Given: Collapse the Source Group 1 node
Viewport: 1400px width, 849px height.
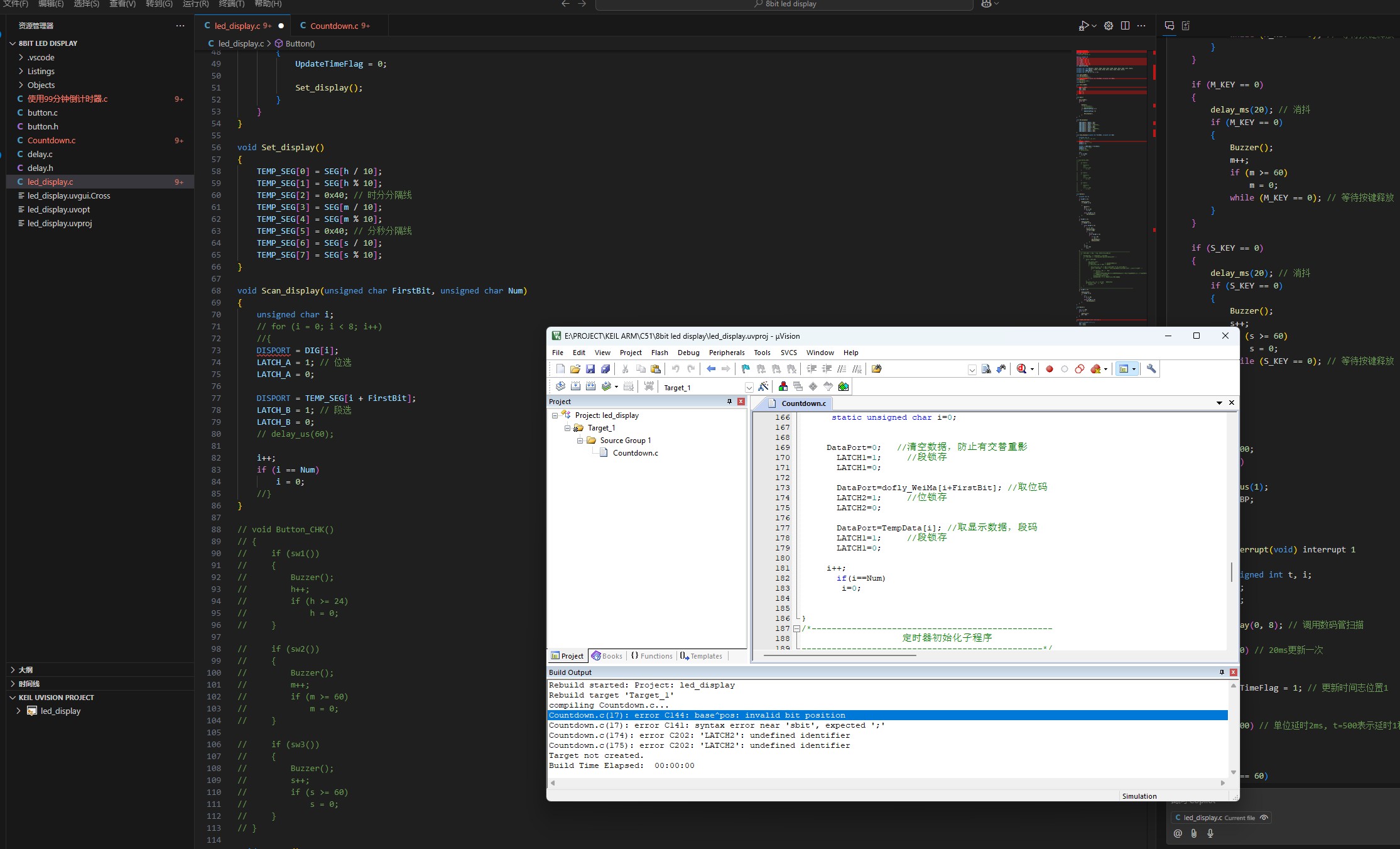Looking at the screenshot, I should tap(580, 441).
